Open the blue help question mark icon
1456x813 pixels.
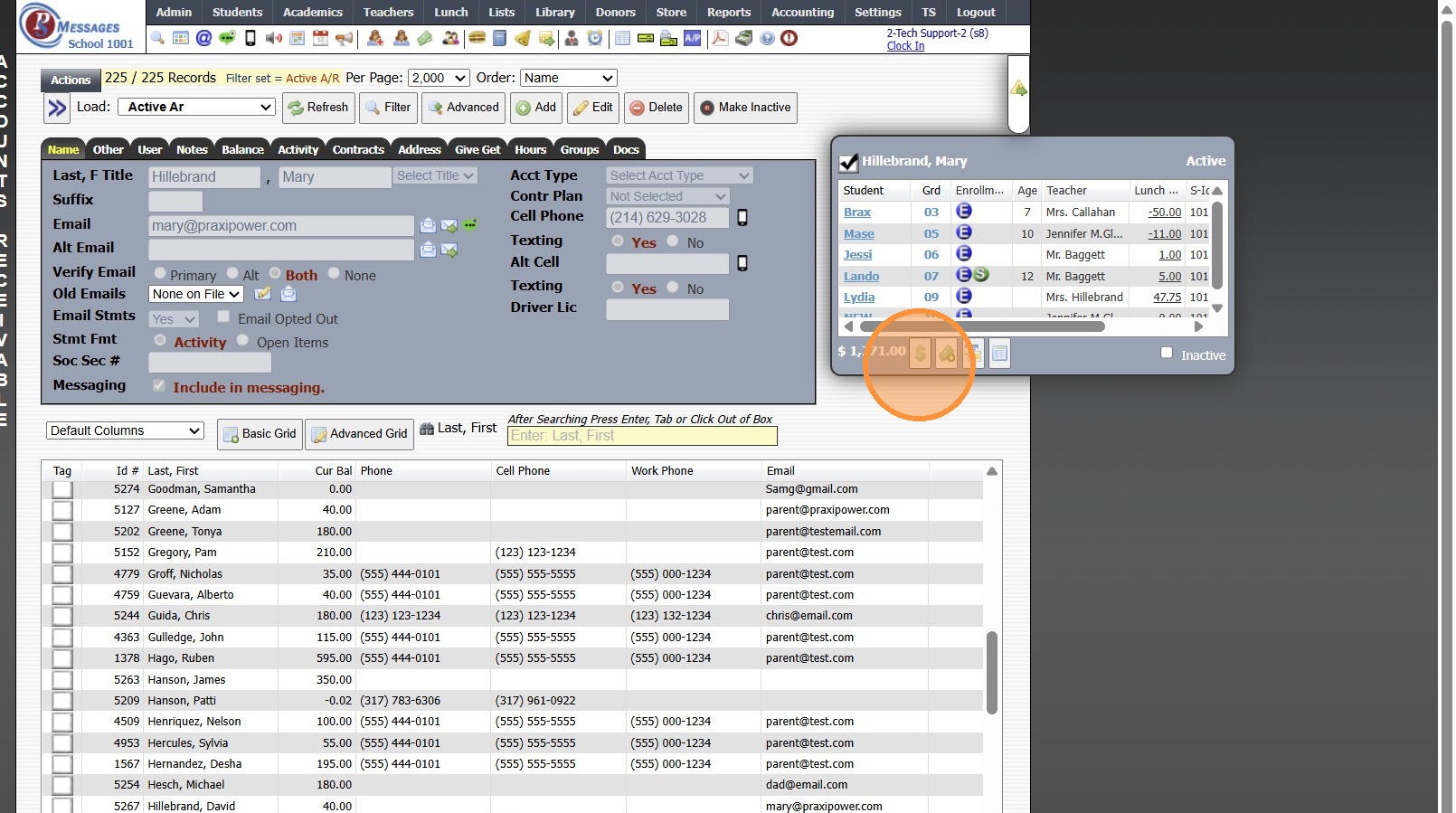click(767, 38)
